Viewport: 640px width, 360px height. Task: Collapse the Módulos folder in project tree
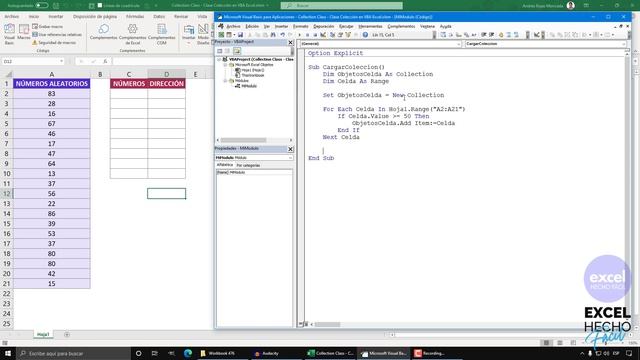click(x=225, y=81)
